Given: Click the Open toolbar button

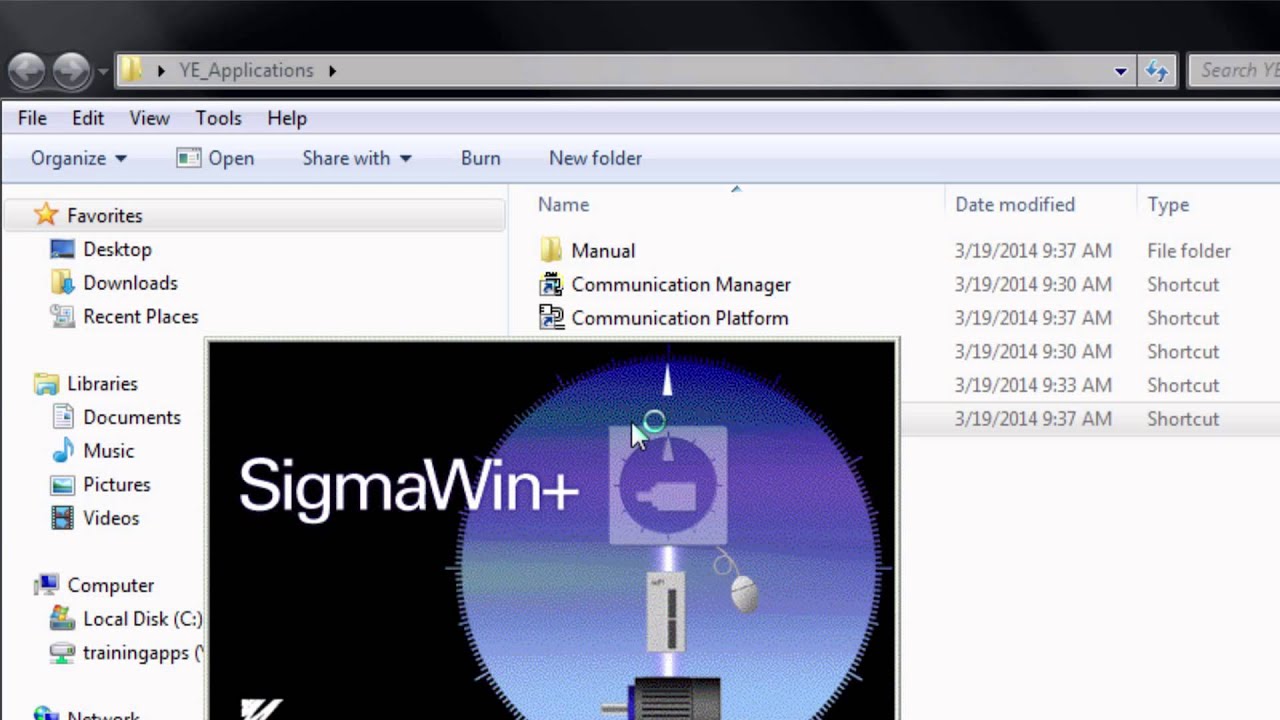Looking at the screenshot, I should 215,158.
